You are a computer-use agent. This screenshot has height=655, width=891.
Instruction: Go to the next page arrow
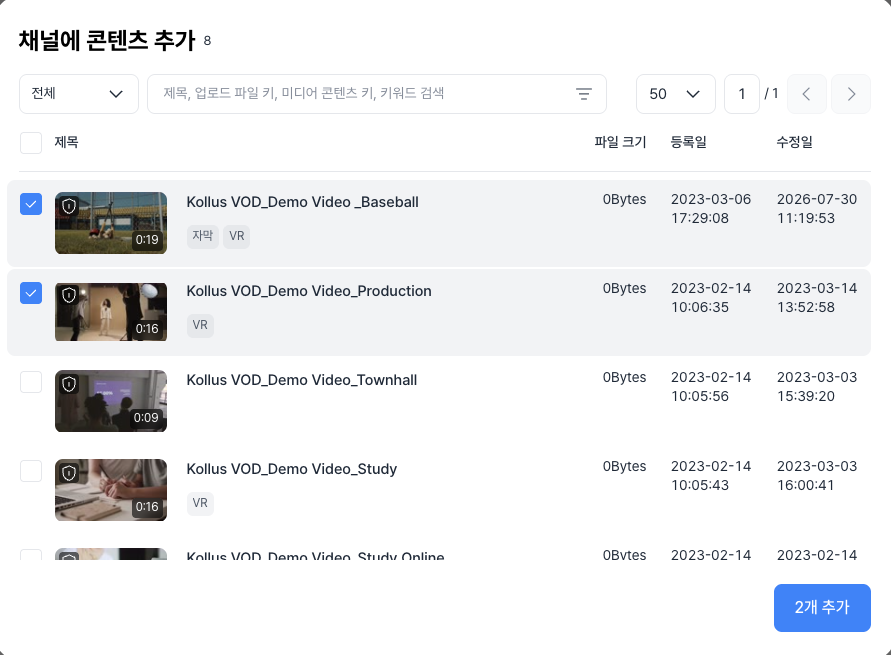(x=851, y=94)
